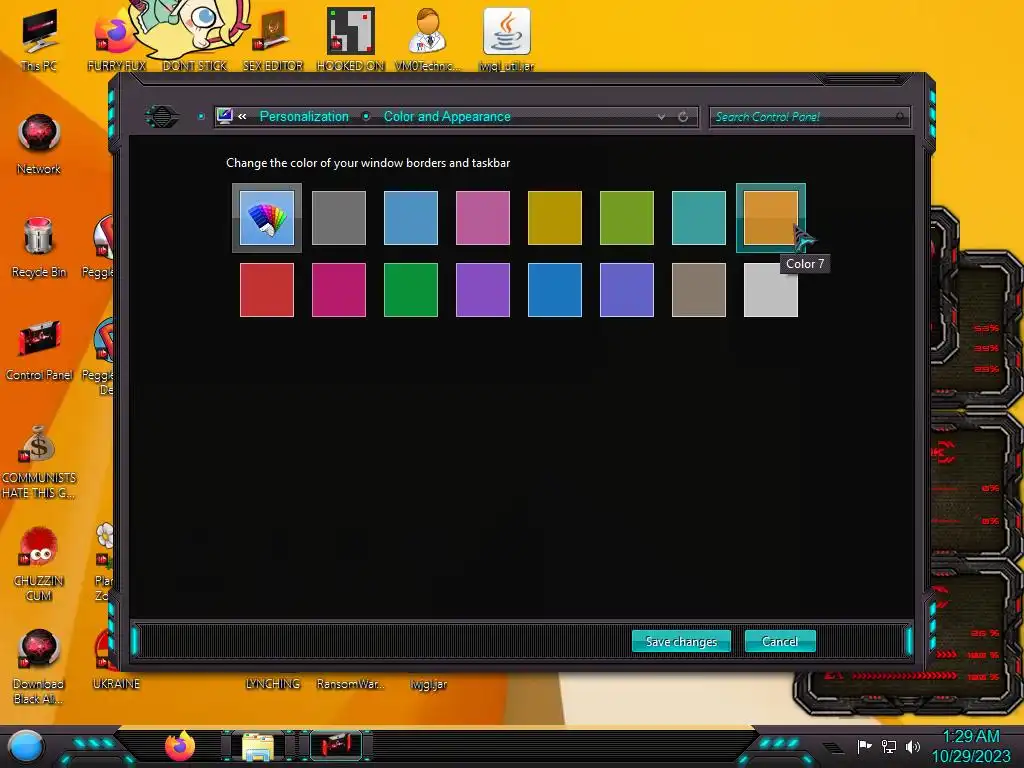Open the money bag desktop shortcut

[x=39, y=461]
